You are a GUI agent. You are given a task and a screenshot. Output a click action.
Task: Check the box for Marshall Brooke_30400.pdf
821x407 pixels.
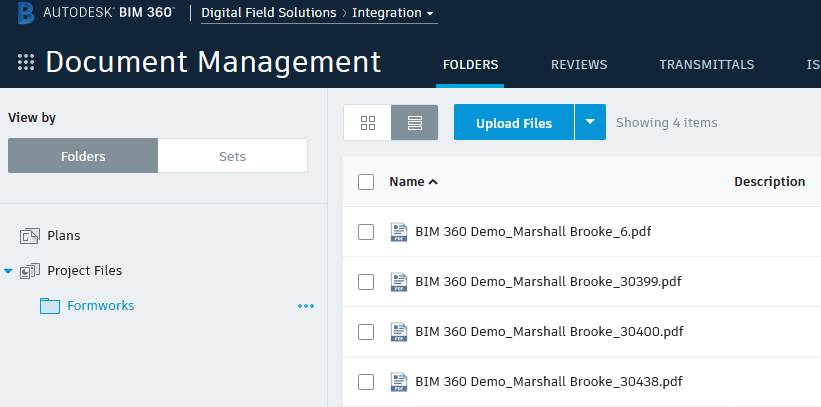[x=366, y=332]
